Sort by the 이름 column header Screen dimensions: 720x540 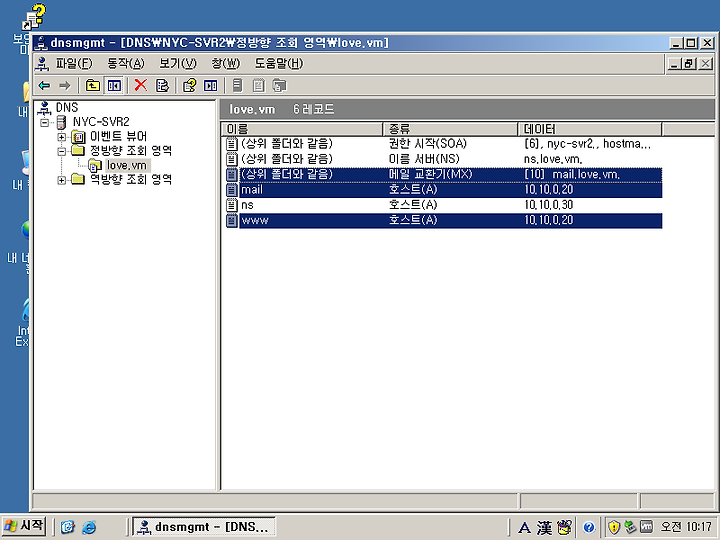302,129
